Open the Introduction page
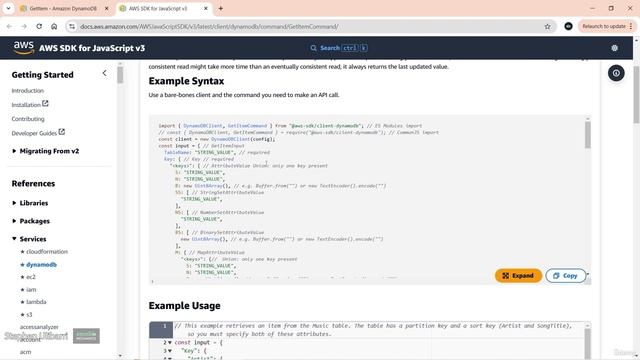Viewport: 640px width, 360px height. pyautogui.click(x=27, y=91)
